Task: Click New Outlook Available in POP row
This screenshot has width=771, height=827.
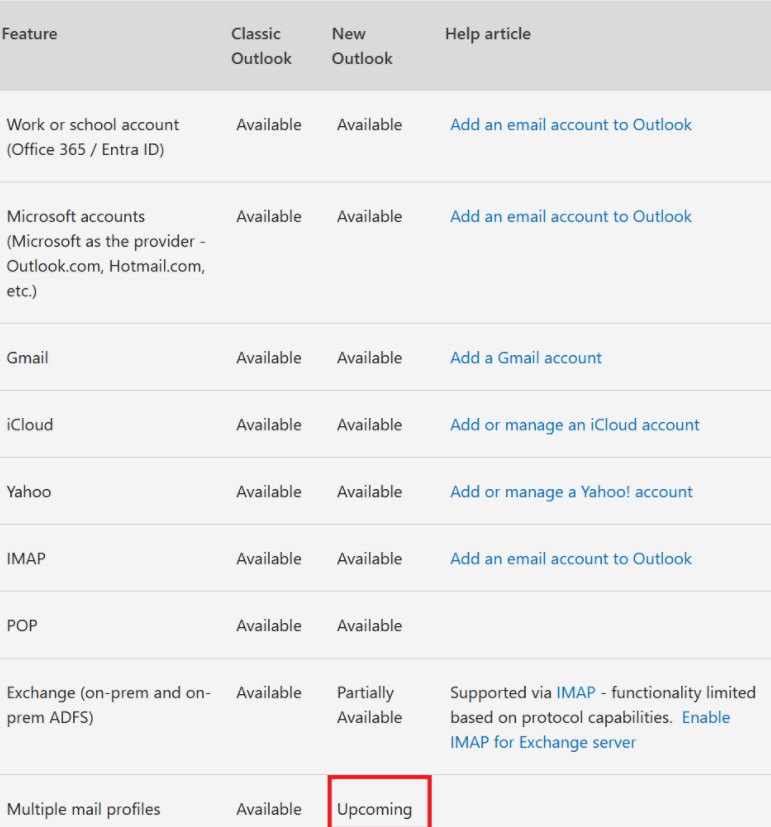Action: (x=369, y=626)
